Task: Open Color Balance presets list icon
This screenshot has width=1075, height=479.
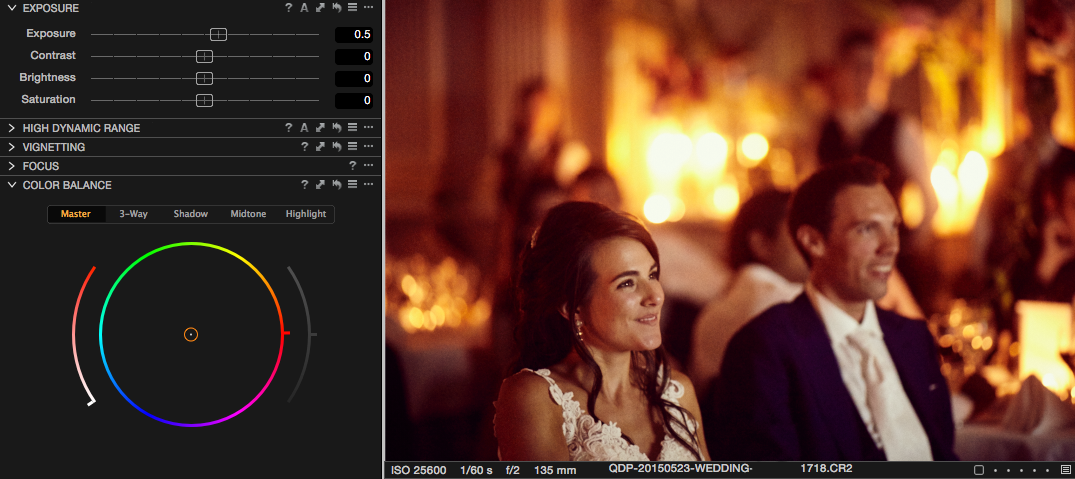Action: pyautogui.click(x=352, y=185)
